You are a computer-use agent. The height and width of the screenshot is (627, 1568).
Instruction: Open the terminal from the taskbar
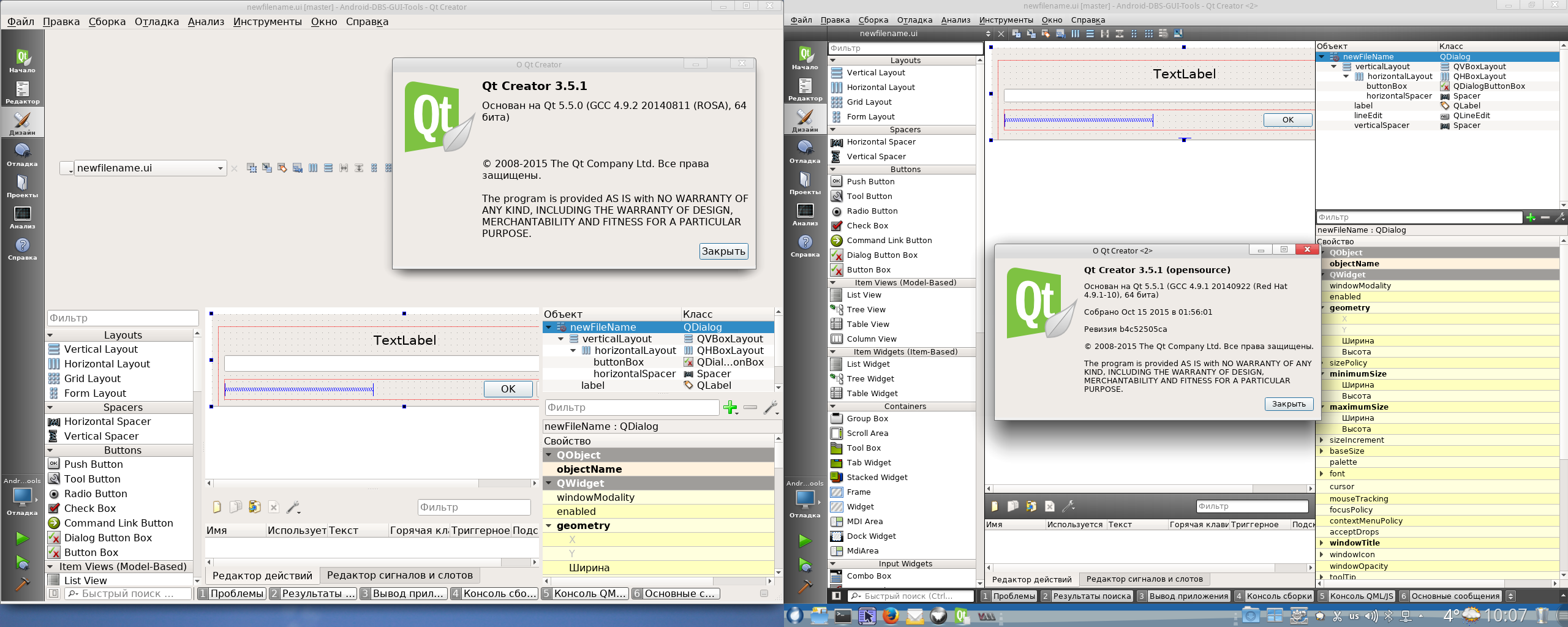843,616
